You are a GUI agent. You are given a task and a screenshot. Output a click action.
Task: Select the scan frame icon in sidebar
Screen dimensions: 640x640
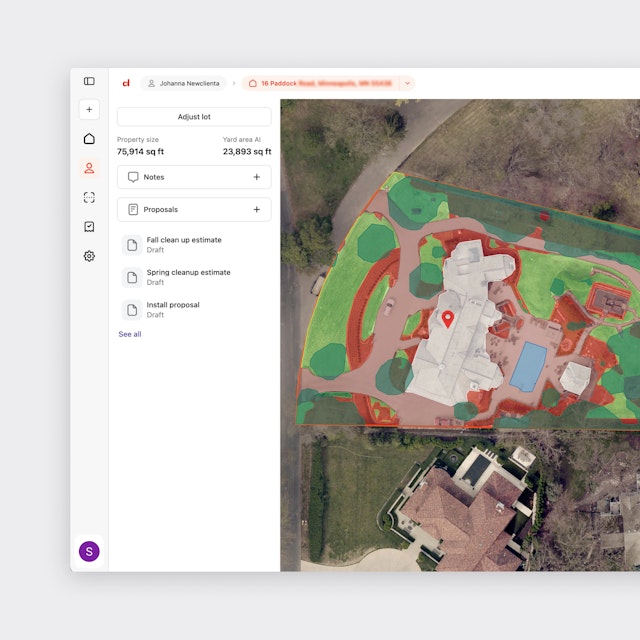point(89,198)
